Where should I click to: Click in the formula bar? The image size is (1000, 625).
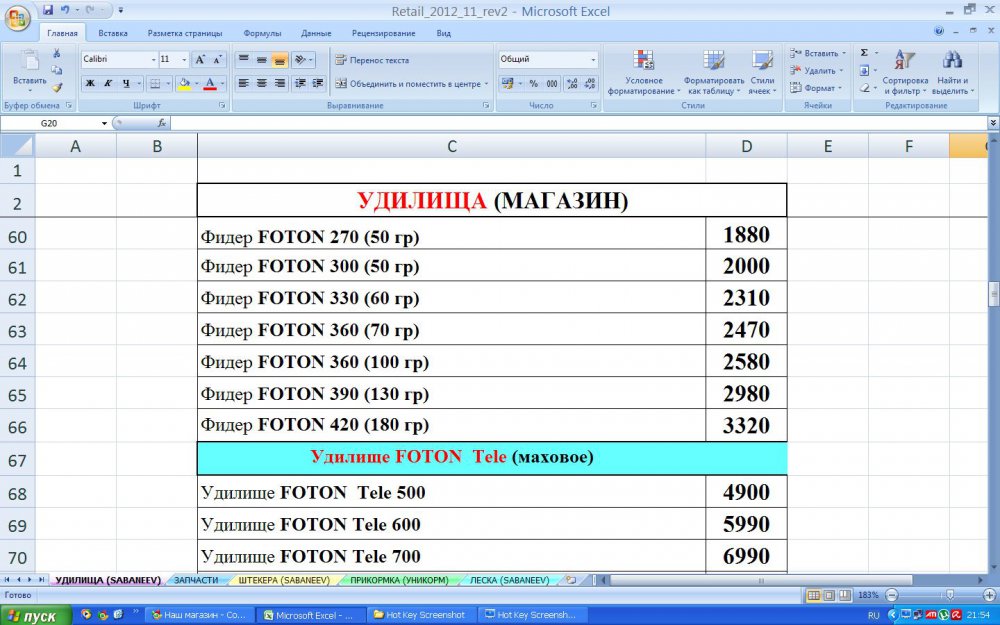pos(579,123)
